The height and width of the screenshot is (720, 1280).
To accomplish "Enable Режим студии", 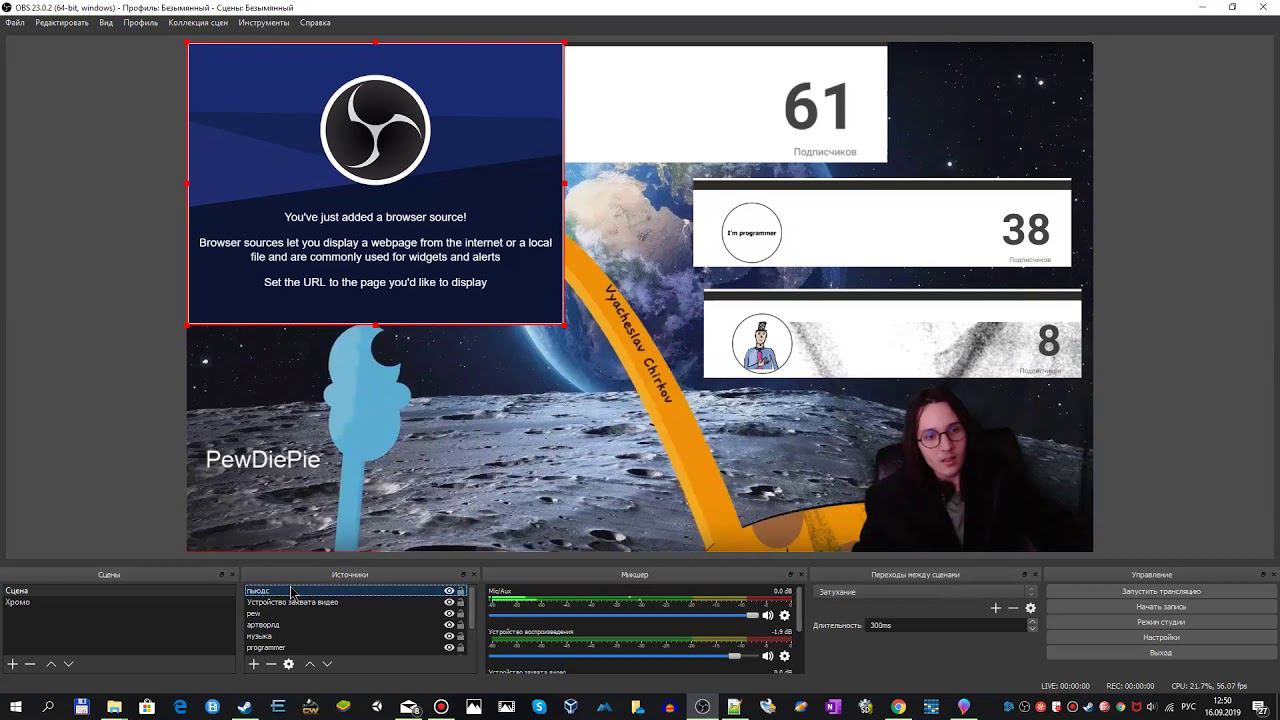I will point(1161,622).
